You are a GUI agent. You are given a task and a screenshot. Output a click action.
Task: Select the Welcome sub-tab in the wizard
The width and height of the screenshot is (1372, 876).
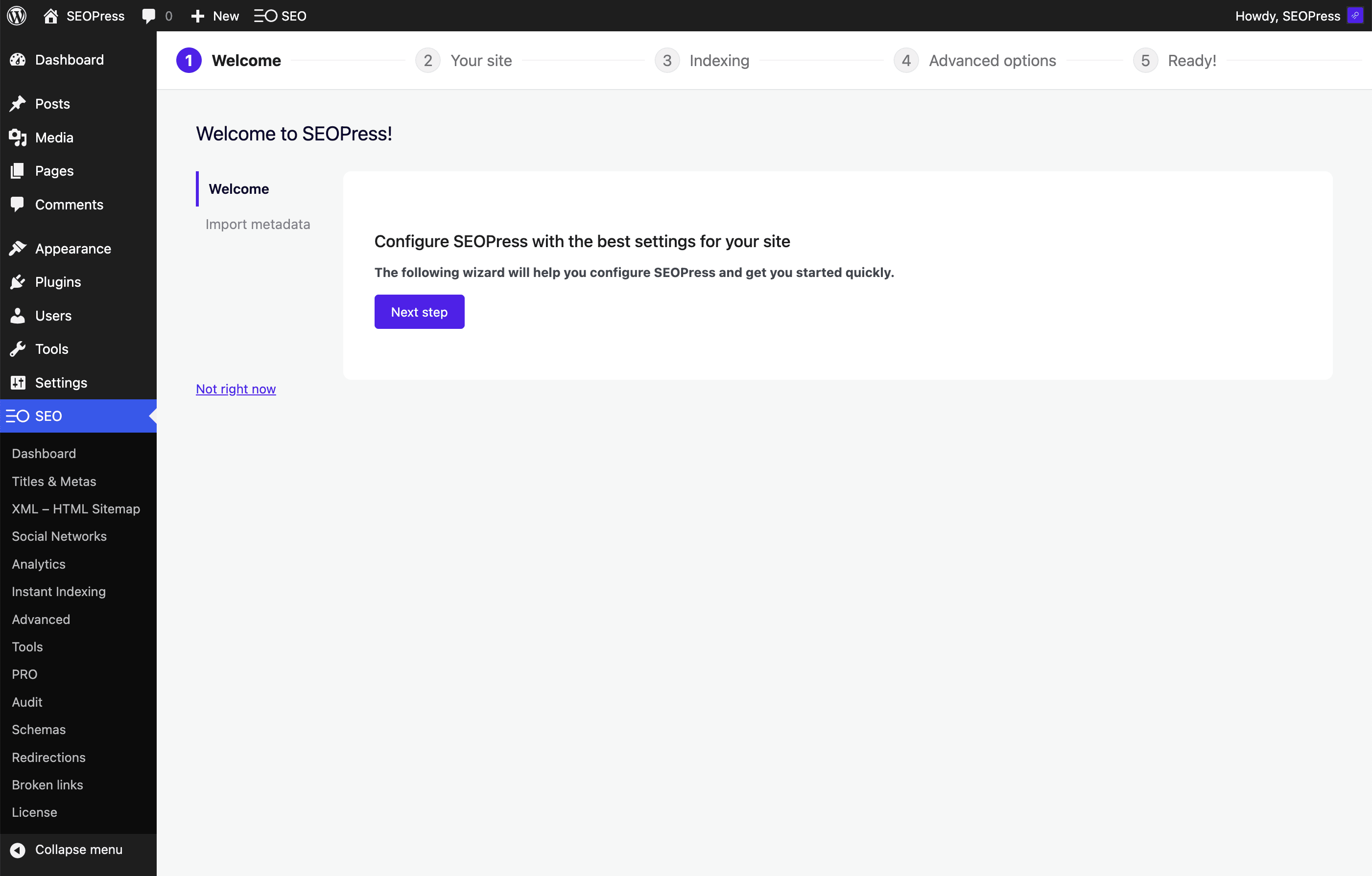[239, 189]
